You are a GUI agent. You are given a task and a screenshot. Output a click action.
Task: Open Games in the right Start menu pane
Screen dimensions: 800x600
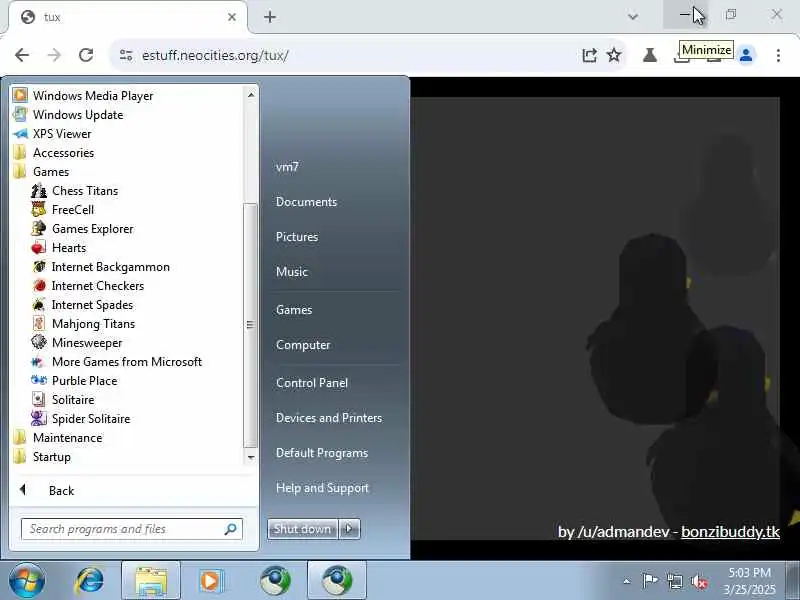[x=294, y=310]
